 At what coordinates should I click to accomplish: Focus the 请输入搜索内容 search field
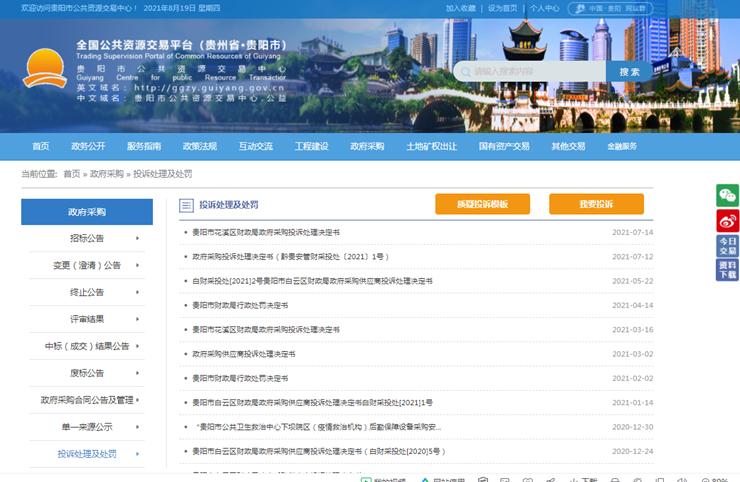530,72
